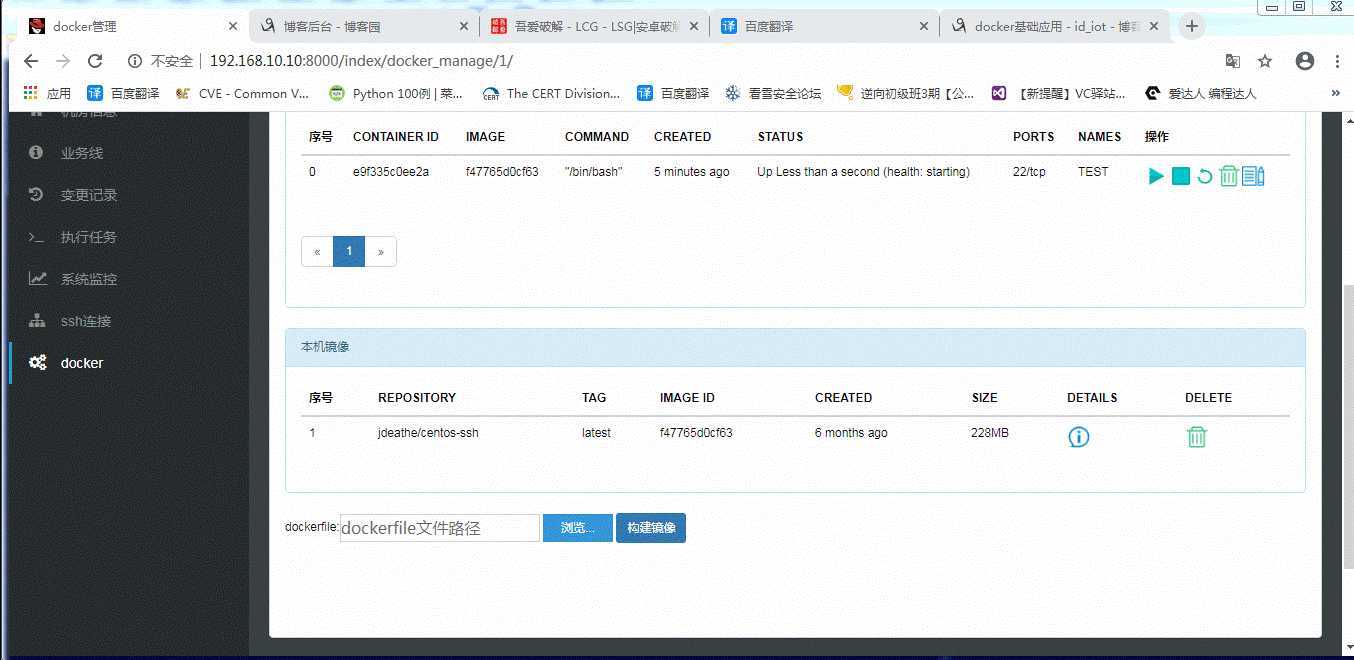The width and height of the screenshot is (1354, 660).
Task: Open the first 百度翻译 bookmark after 应用
Action: coord(123,93)
